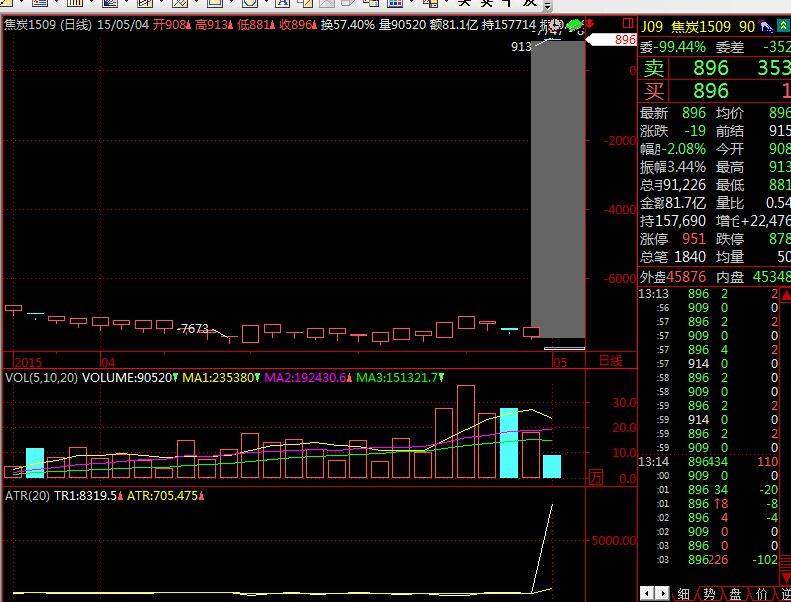Select the 盘 tab at the bottom

pyautogui.click(x=737, y=593)
